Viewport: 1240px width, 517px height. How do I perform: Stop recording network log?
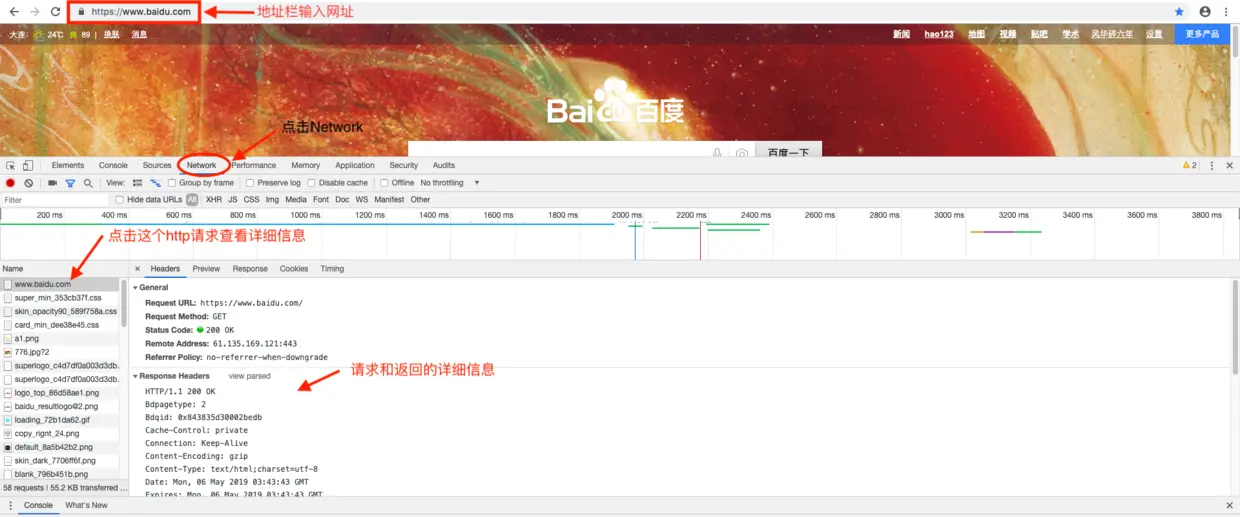coord(11,183)
